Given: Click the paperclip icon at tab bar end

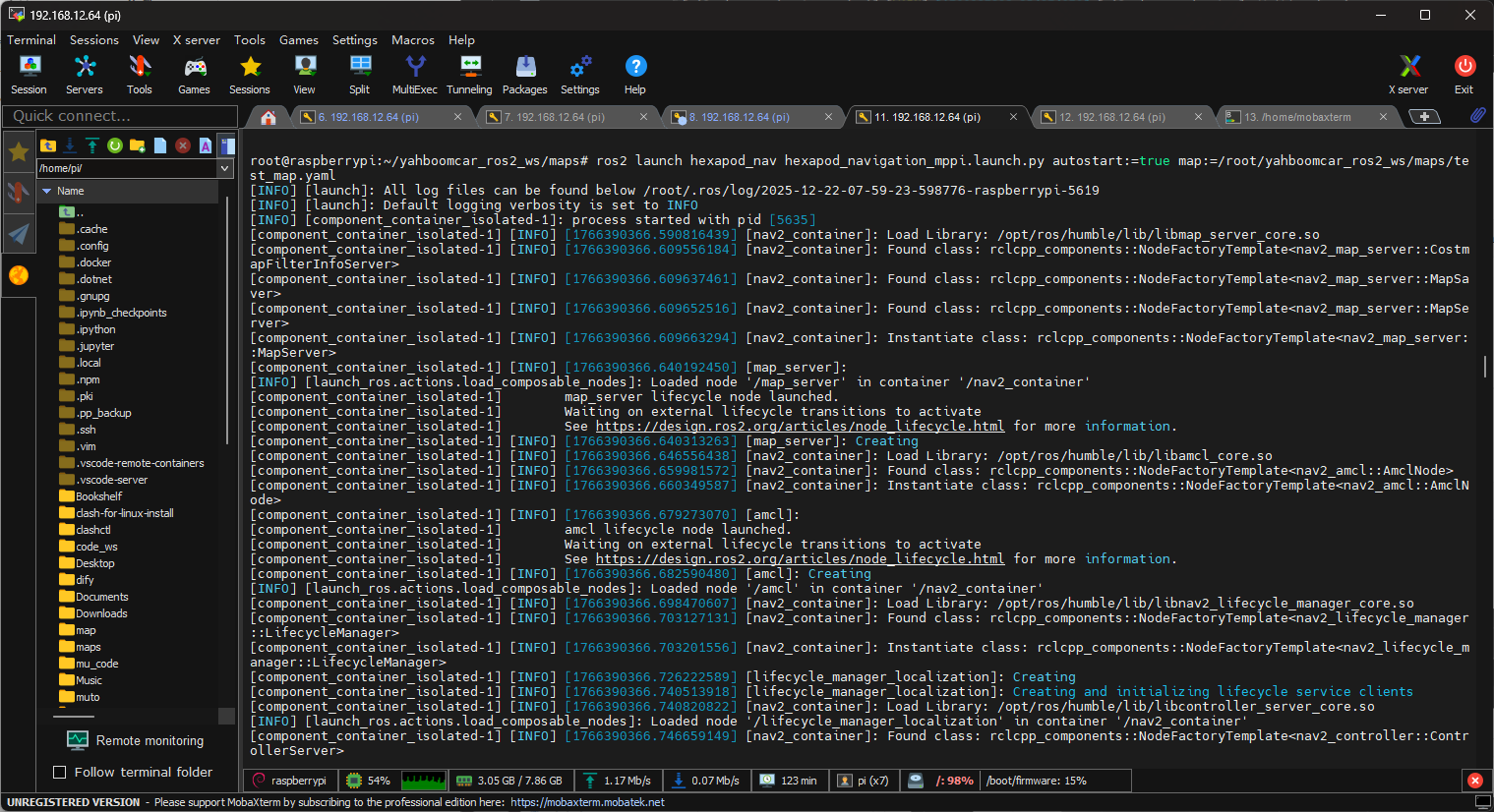Looking at the screenshot, I should click(x=1478, y=116).
